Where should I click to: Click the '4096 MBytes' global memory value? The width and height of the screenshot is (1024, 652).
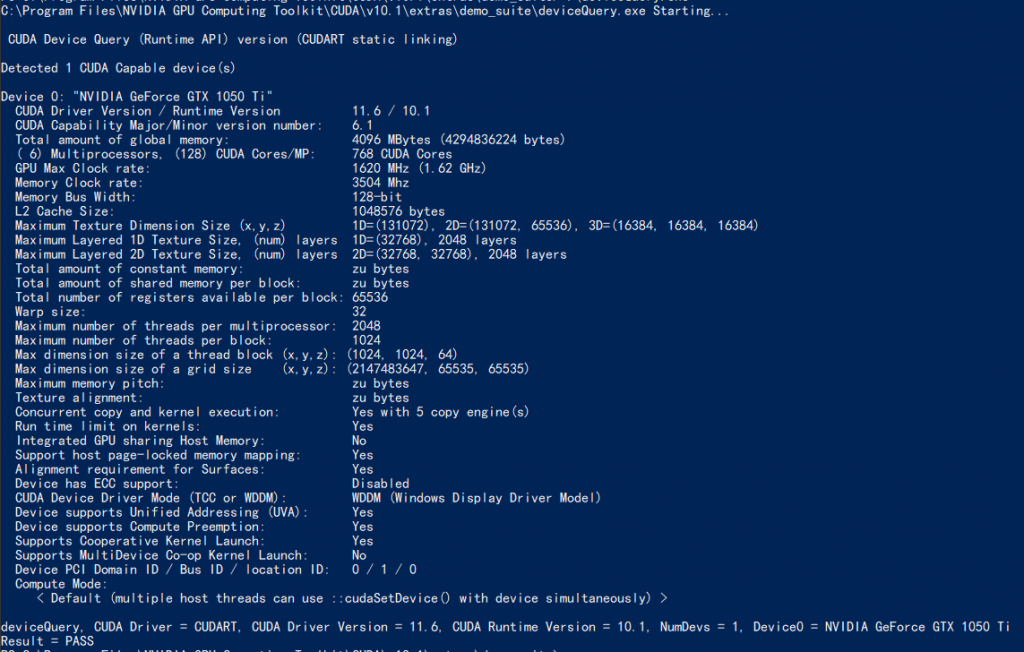click(x=391, y=140)
